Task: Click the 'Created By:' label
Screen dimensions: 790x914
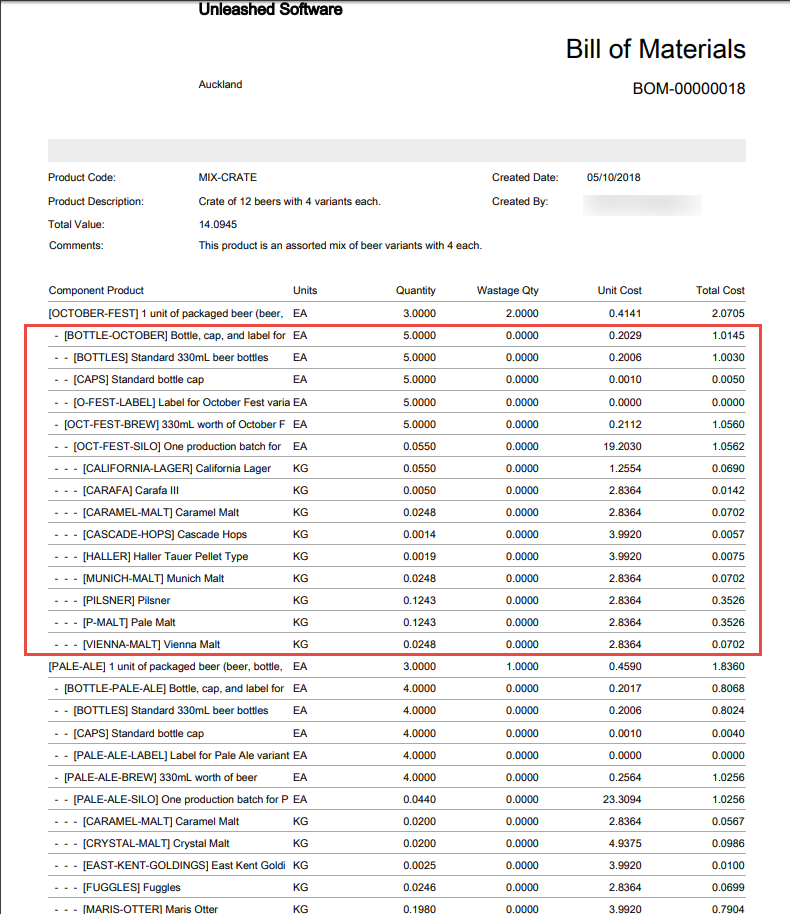Action: (x=519, y=202)
